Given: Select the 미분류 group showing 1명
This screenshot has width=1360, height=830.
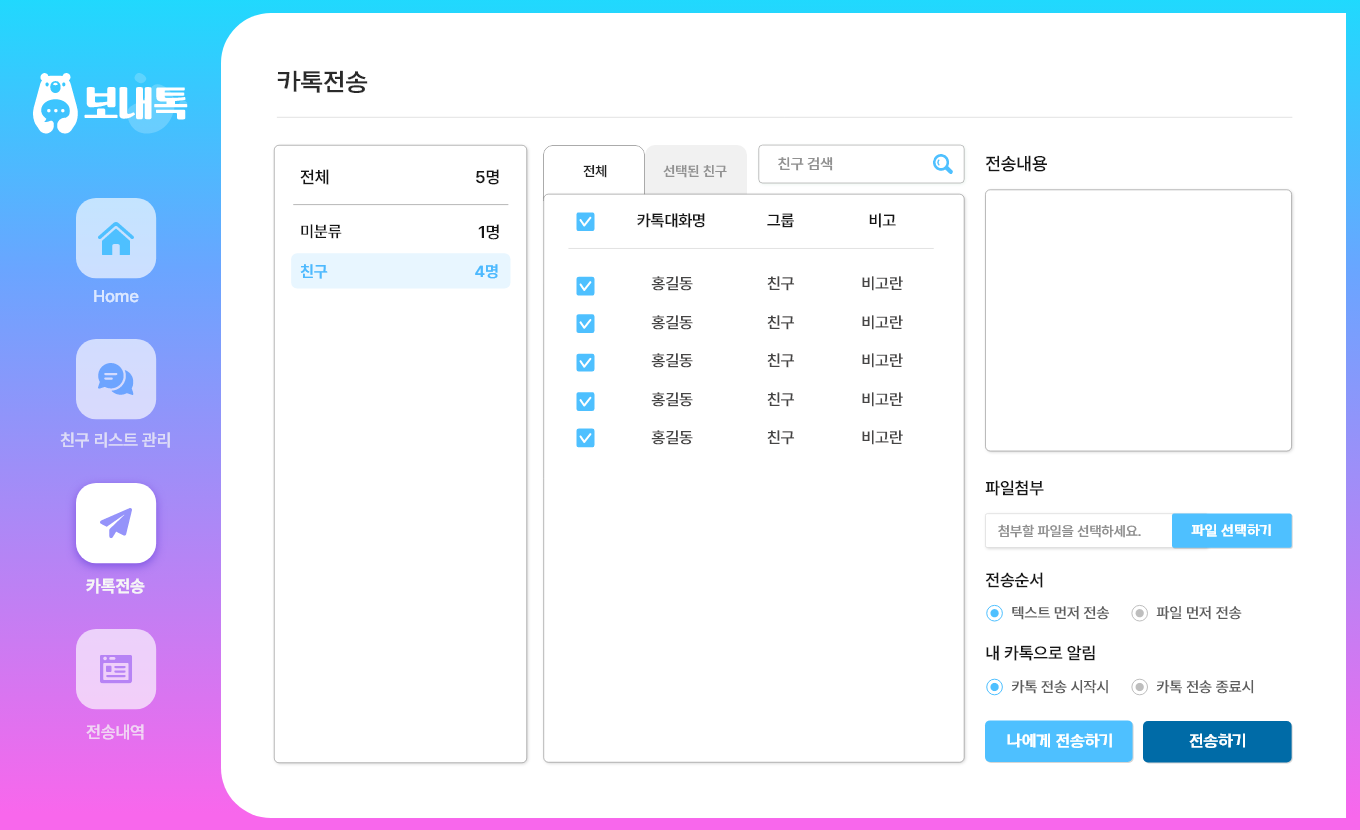Looking at the screenshot, I should tap(400, 230).
